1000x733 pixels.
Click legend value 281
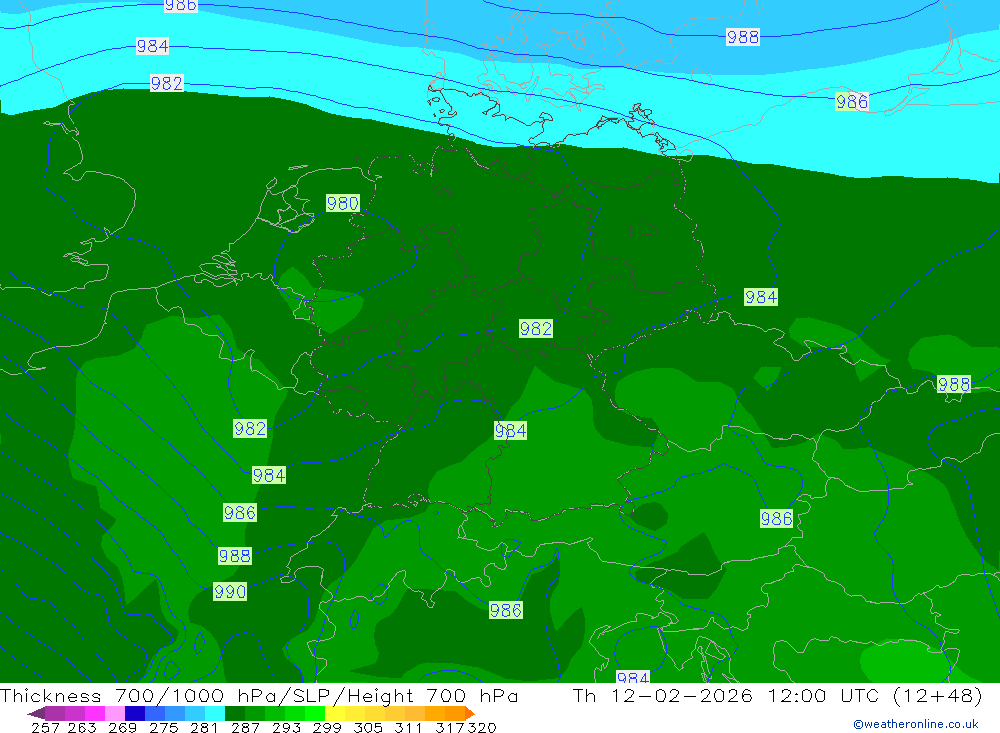coord(204,727)
